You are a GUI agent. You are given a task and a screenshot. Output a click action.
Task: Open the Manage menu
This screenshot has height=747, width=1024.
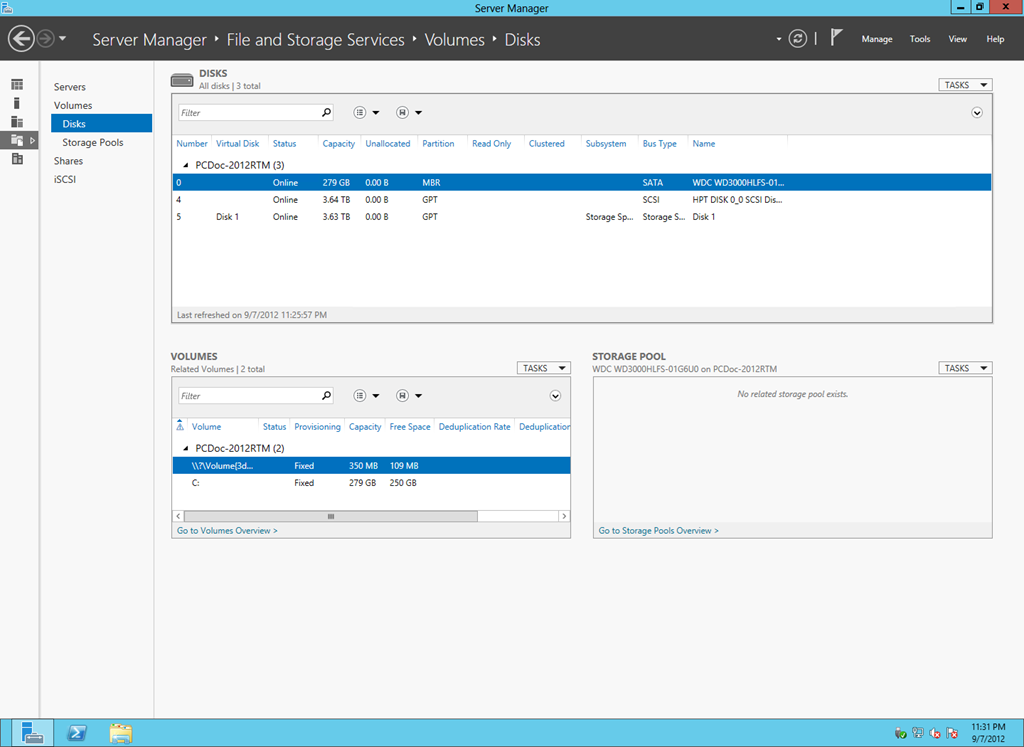(x=876, y=39)
